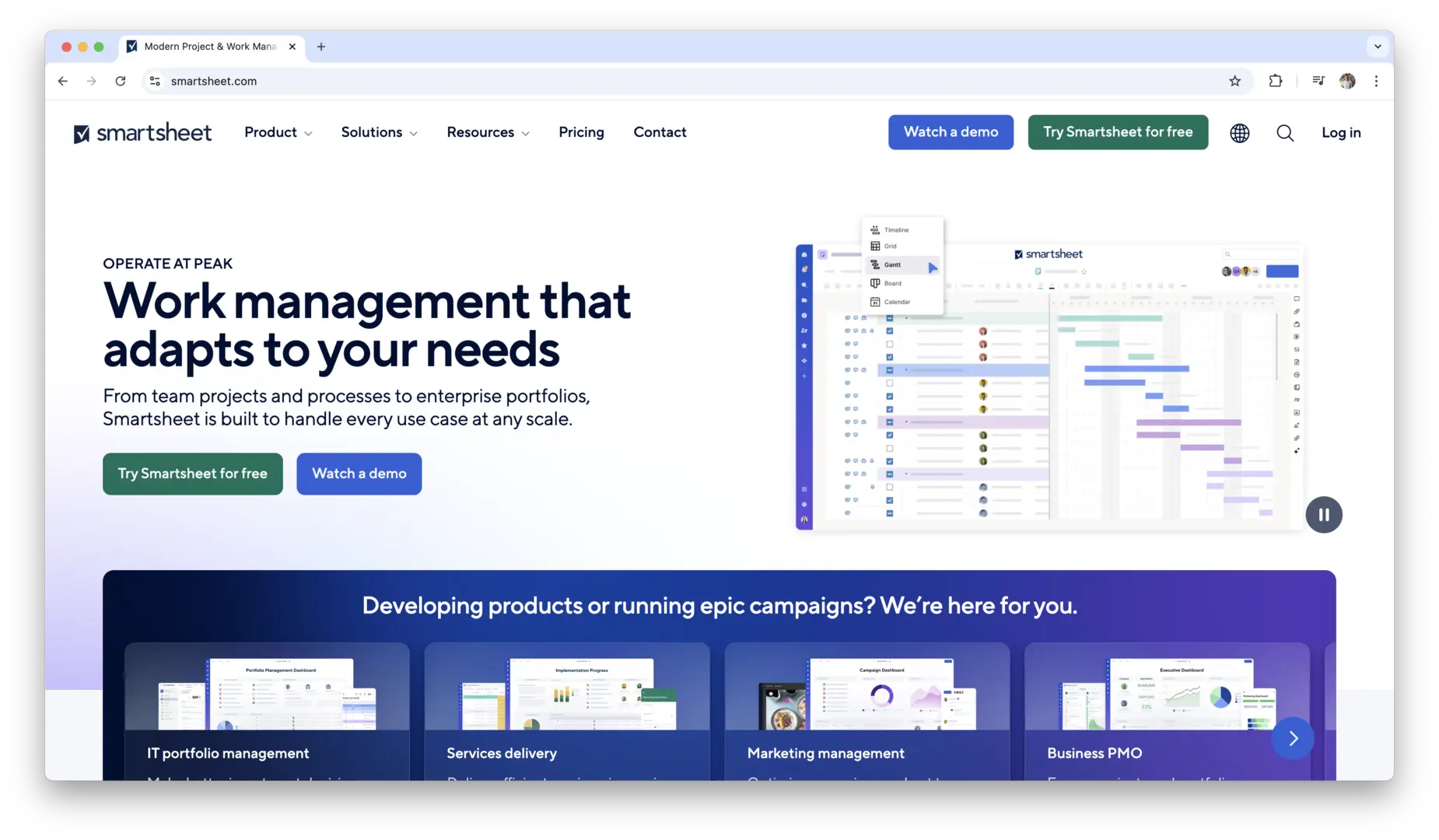Open the language globe icon

coord(1239,133)
